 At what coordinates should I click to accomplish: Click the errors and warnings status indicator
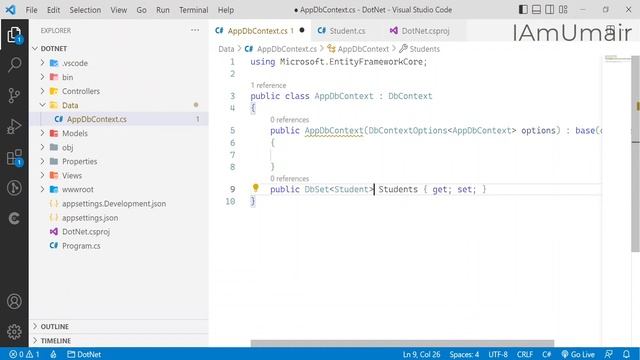coord(24,354)
